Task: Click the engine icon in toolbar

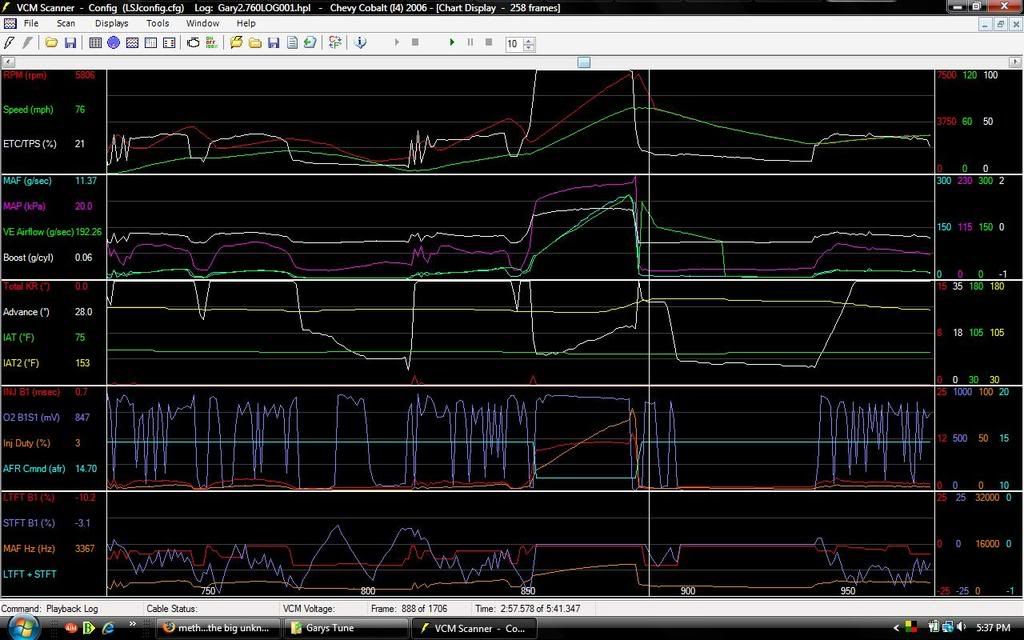Action: 194,43
